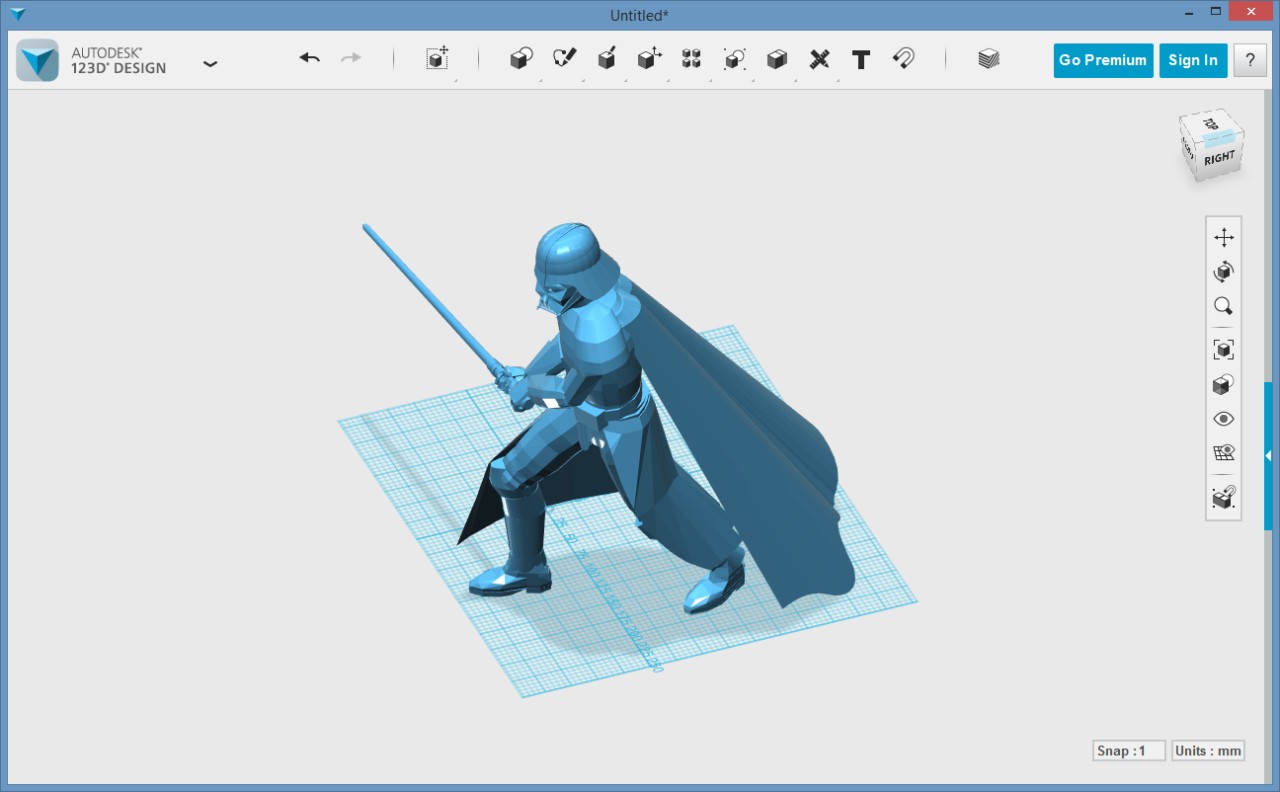
Task: Expand the 123D Design application menu chevron
Action: (x=210, y=63)
